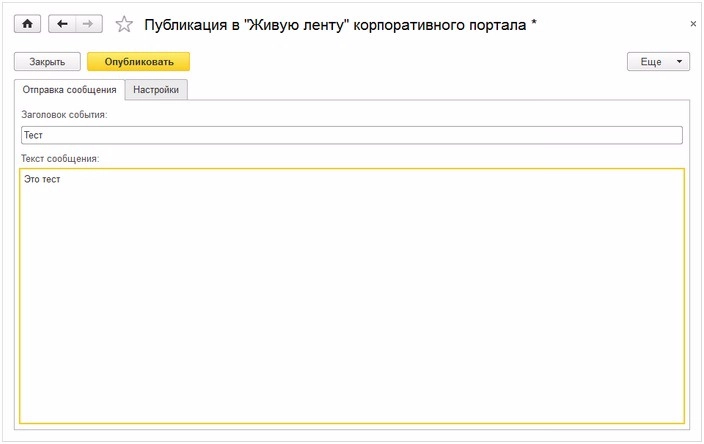Click the blank bottom area of the message box

coord(351,400)
